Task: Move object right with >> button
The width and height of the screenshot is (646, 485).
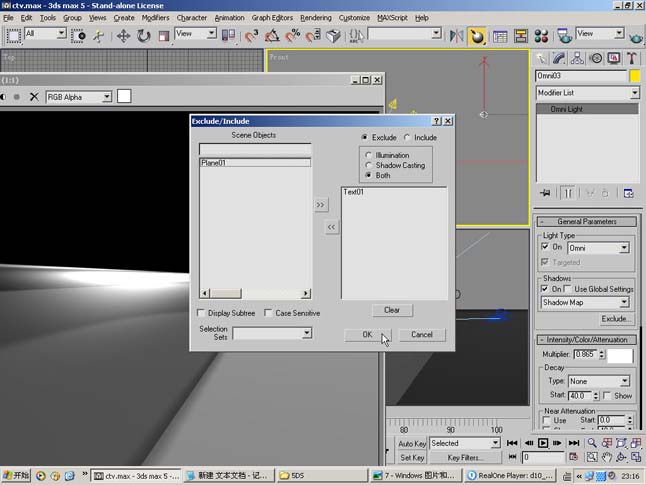Action: pyautogui.click(x=320, y=205)
